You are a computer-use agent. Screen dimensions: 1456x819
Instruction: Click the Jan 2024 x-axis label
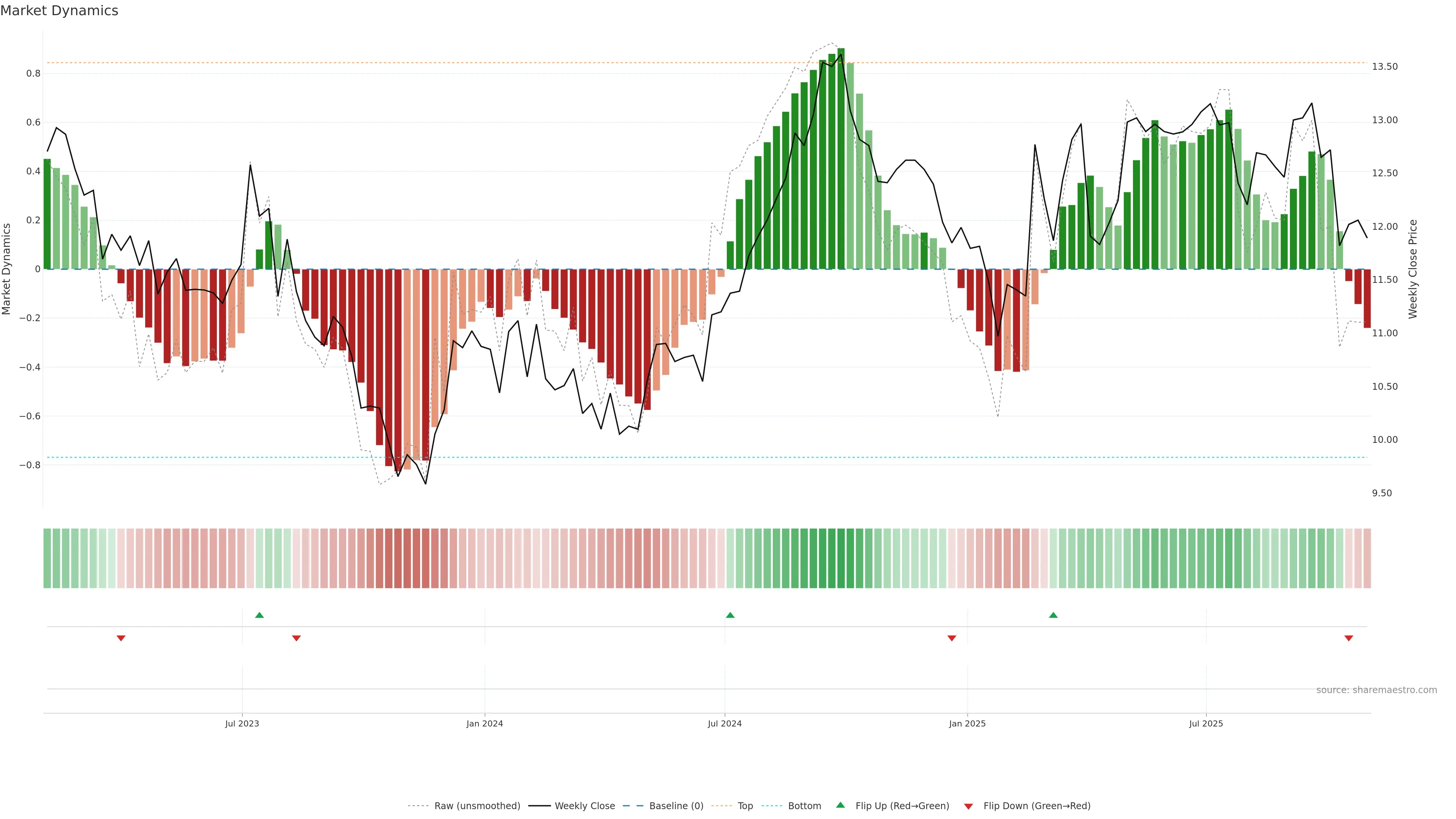(x=485, y=723)
